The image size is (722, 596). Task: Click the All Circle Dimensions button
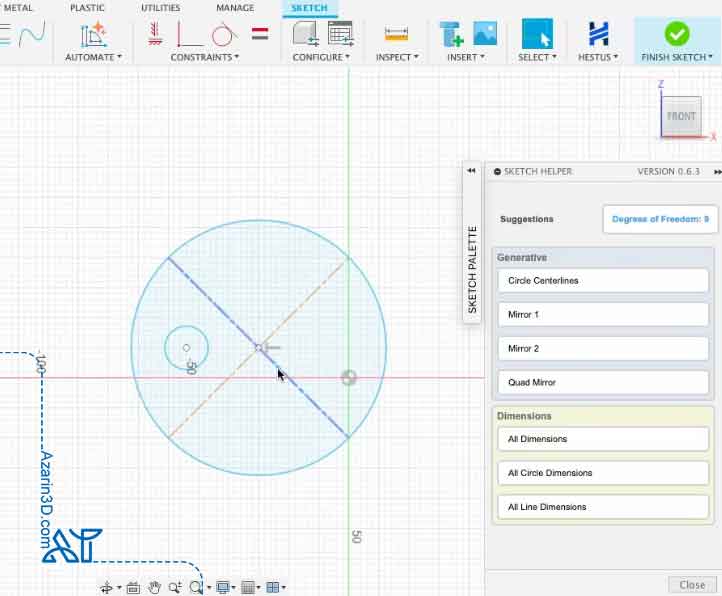(602, 473)
